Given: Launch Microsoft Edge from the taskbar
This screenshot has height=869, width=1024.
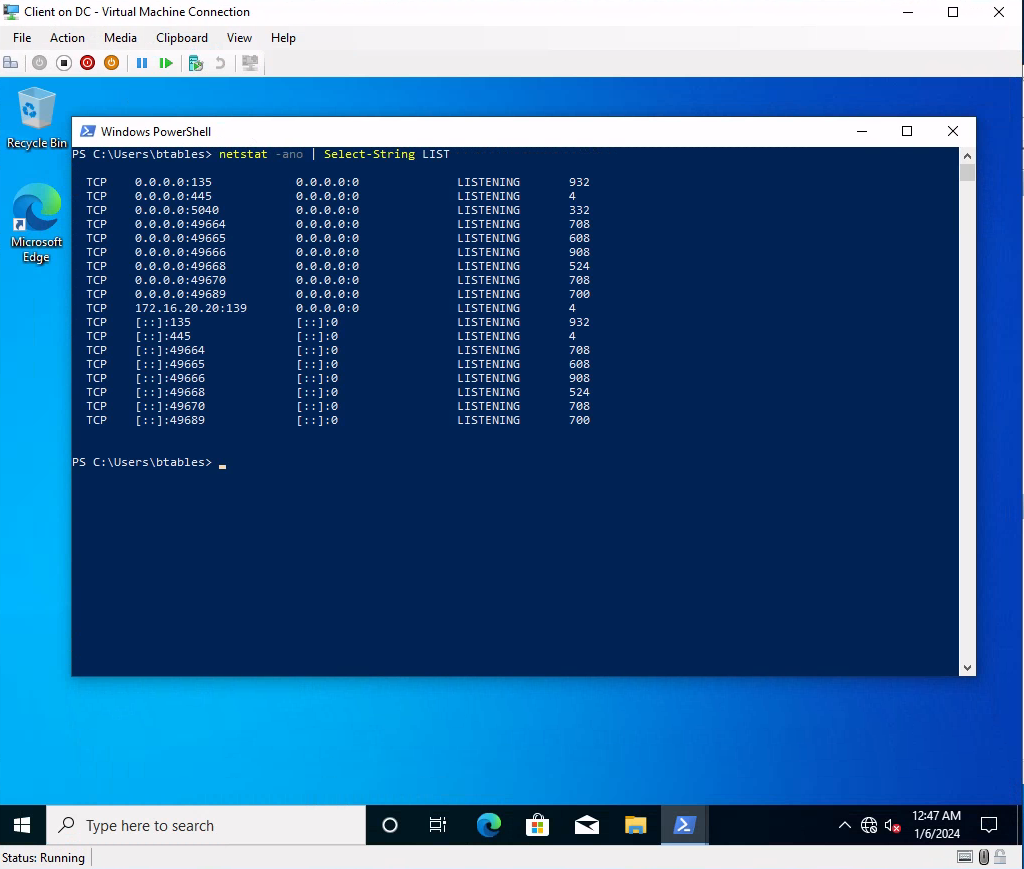Looking at the screenshot, I should tap(488, 825).
